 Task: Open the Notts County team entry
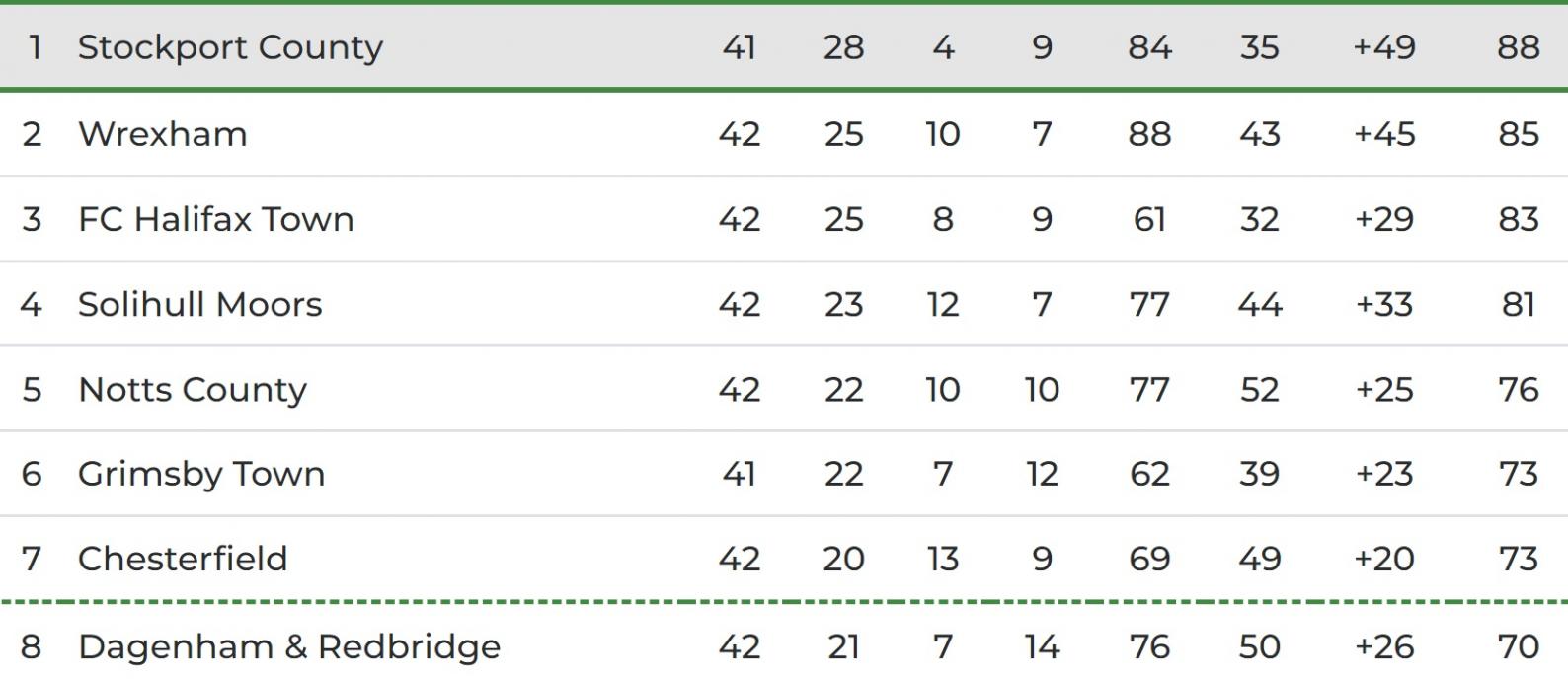pos(193,389)
